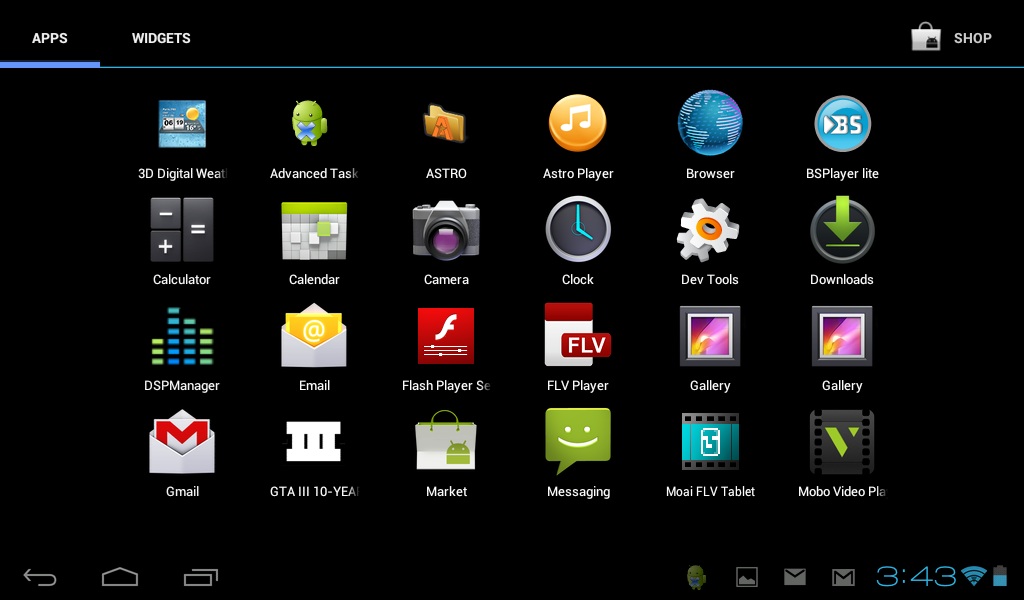Open Dev Tools gear icon

click(708, 230)
